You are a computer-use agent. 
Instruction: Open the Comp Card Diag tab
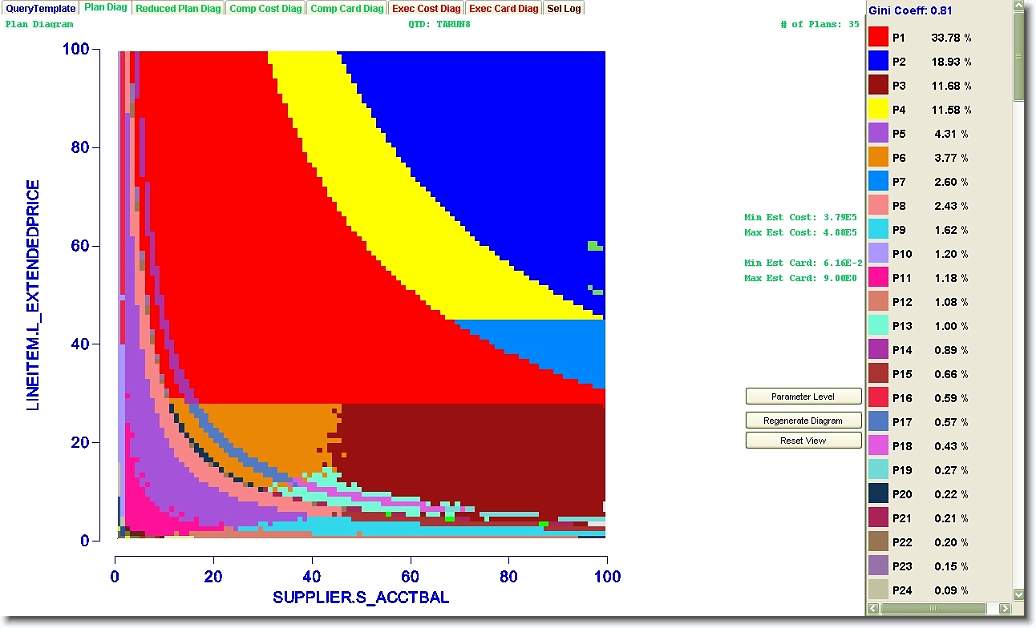(347, 8)
